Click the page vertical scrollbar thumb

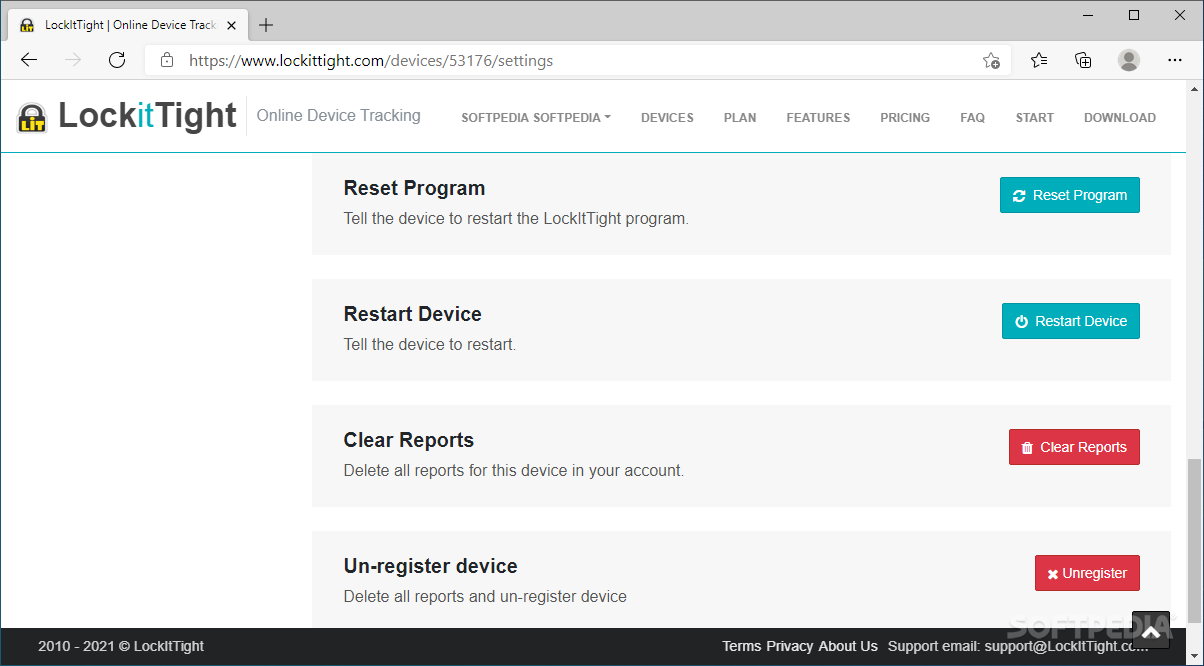point(1194,541)
